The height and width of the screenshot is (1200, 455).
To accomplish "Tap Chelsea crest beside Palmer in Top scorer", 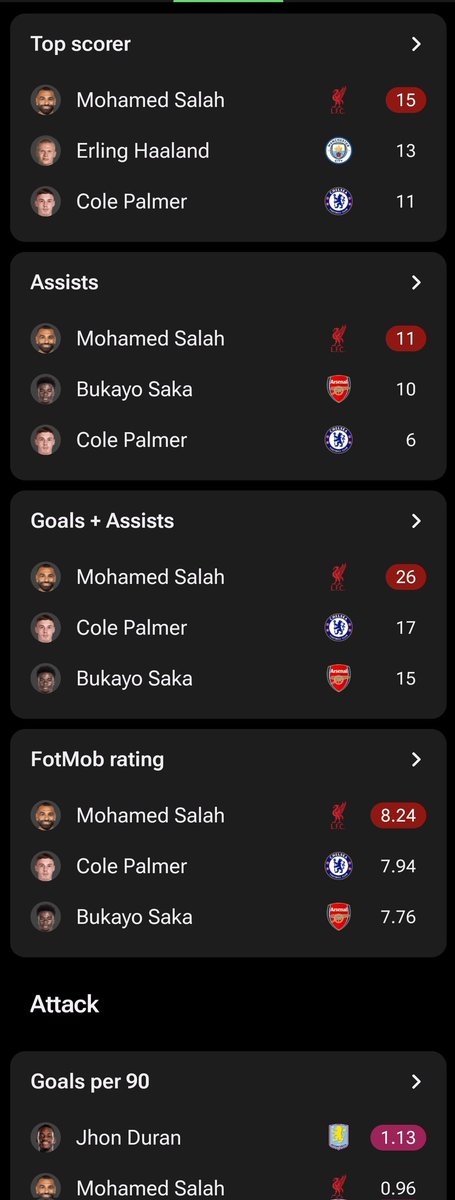I will click(339, 202).
